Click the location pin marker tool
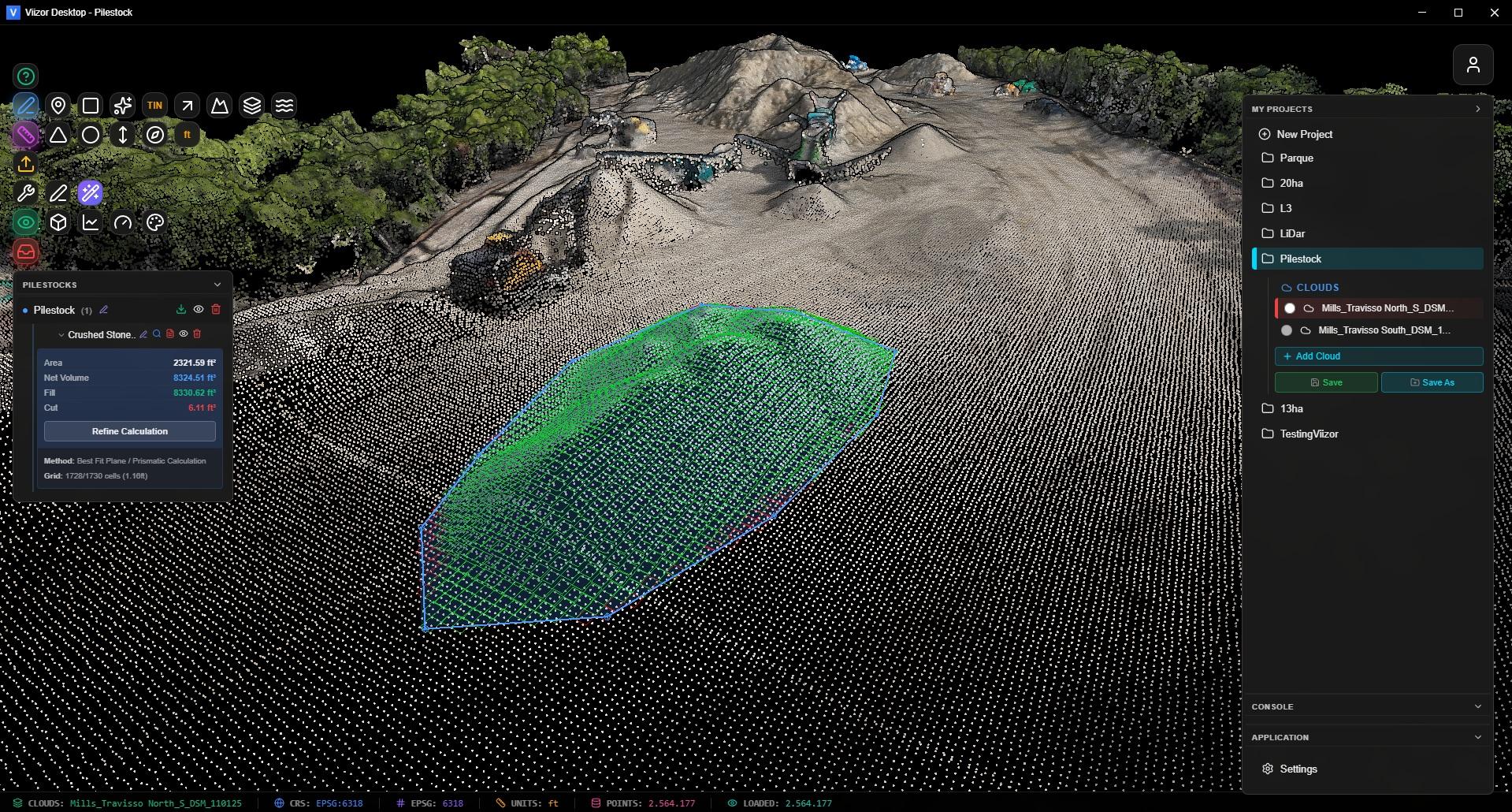This screenshot has height=812, width=1512. 58,106
